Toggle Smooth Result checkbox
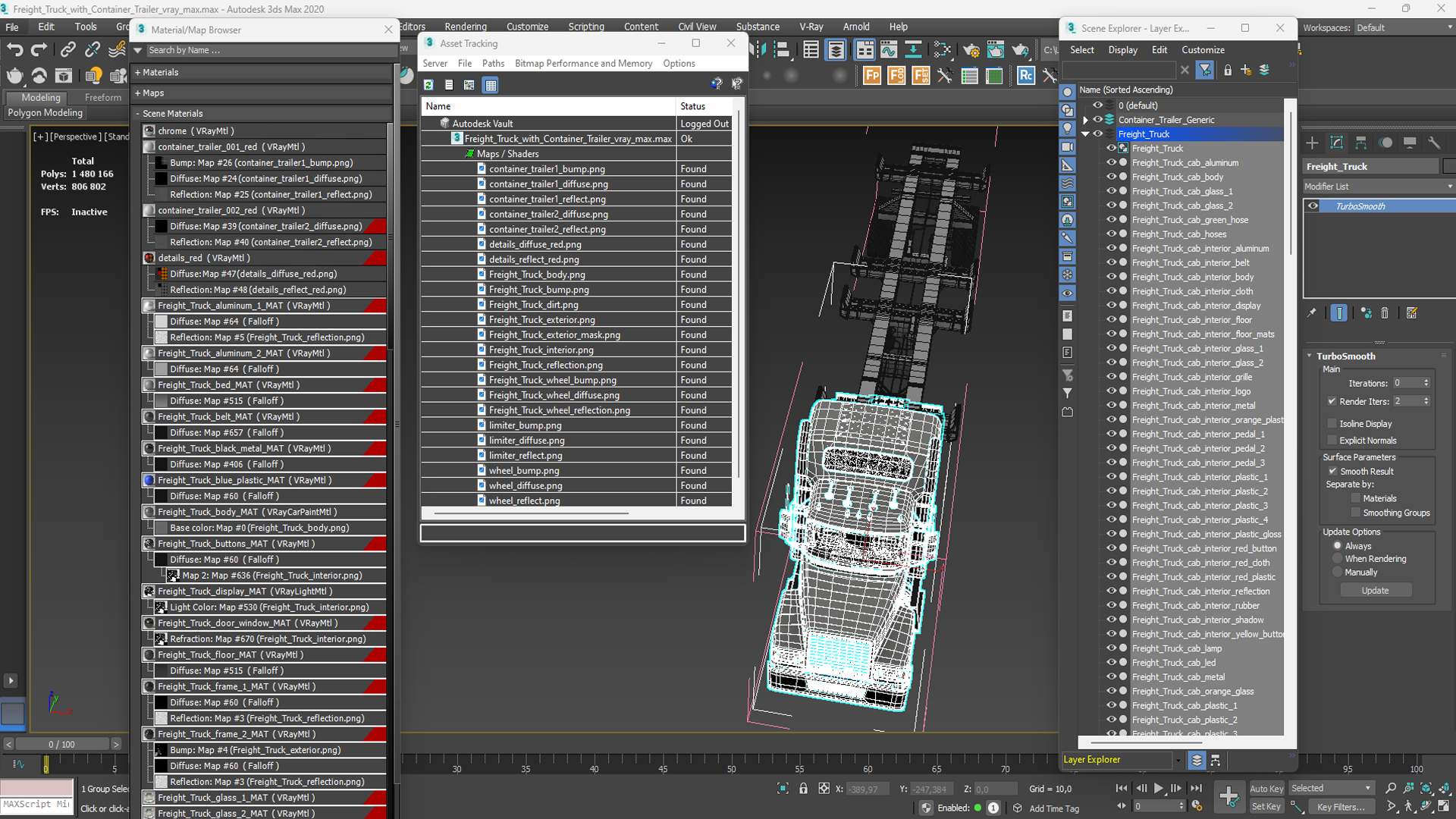 (x=1332, y=471)
